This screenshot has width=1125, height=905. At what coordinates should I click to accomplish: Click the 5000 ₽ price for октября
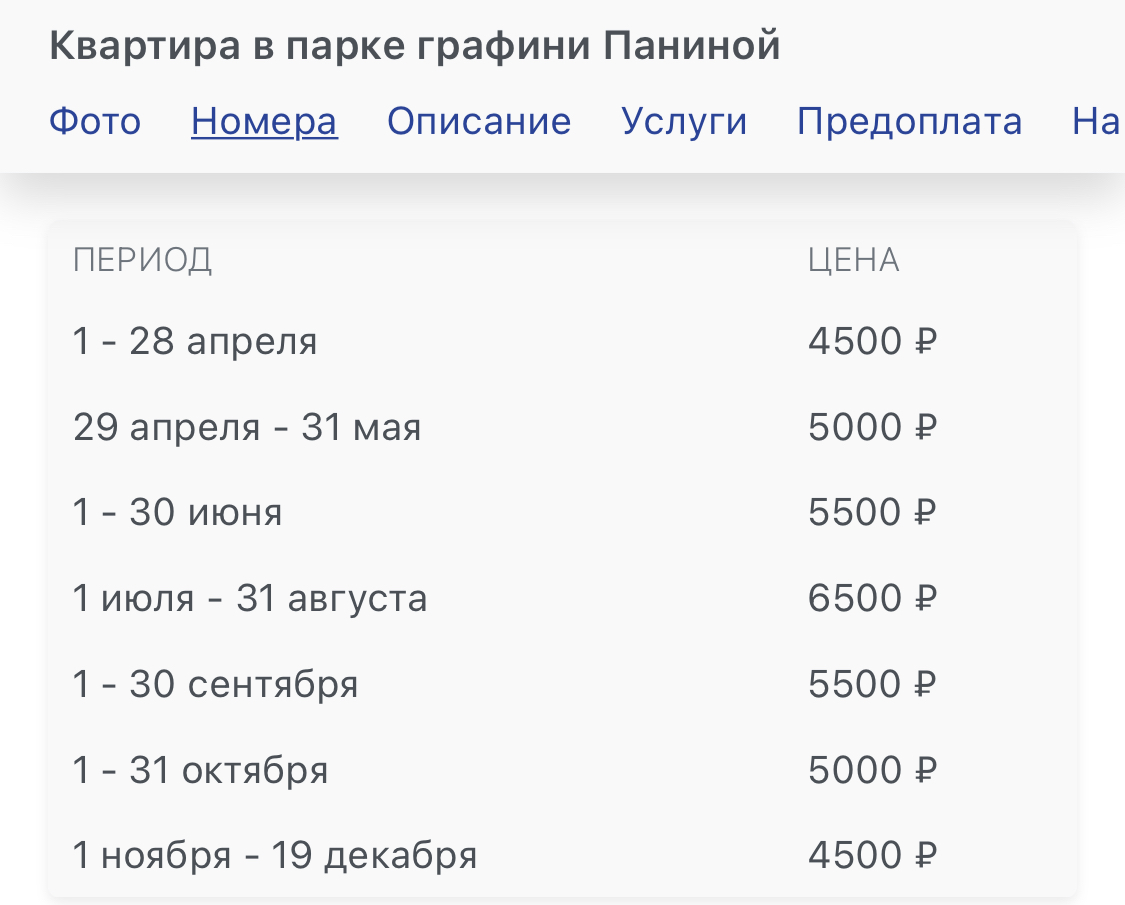pos(872,771)
